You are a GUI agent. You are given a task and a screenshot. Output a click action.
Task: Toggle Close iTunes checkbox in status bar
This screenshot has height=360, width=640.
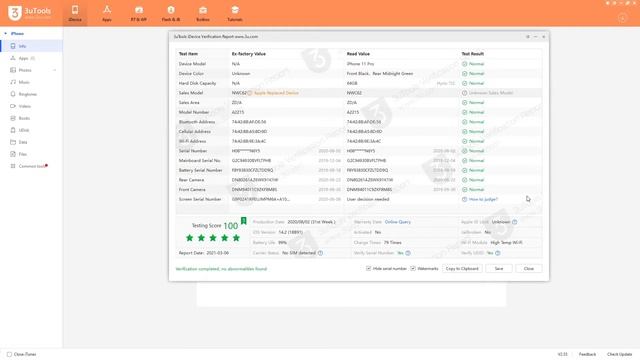pyautogui.click(x=9, y=354)
